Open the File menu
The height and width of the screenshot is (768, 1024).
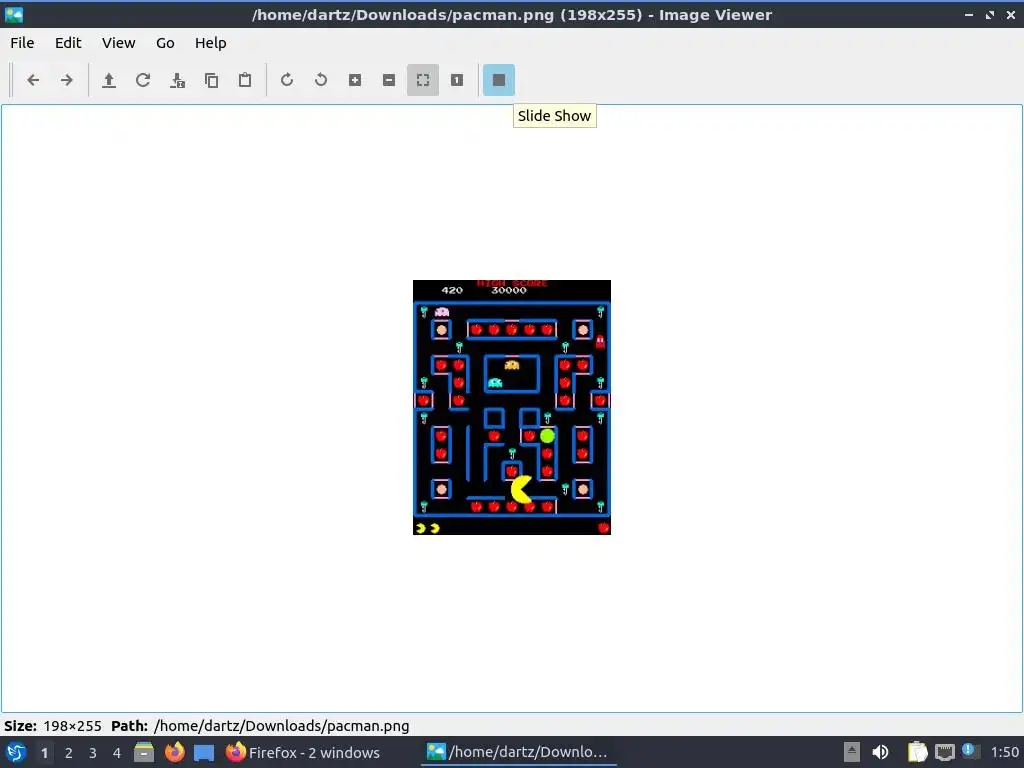[x=22, y=42]
